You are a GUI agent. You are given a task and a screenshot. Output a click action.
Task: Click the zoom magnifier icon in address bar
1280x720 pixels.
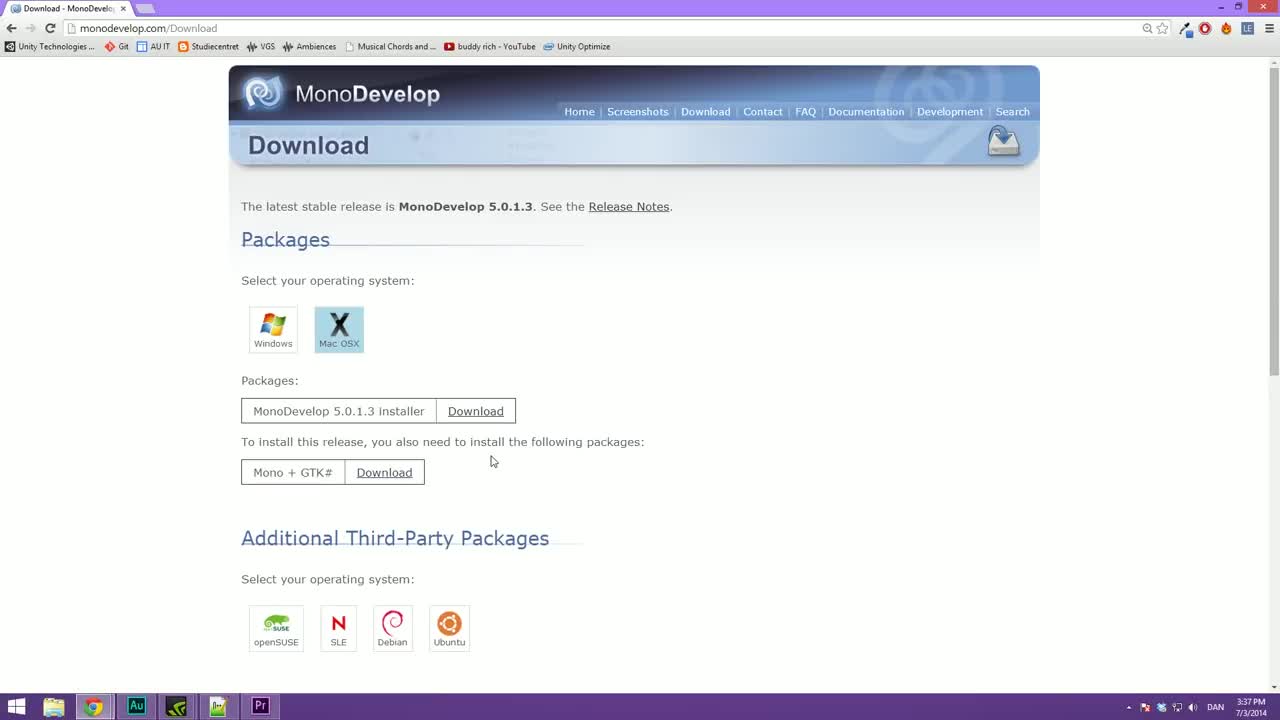click(x=1147, y=28)
